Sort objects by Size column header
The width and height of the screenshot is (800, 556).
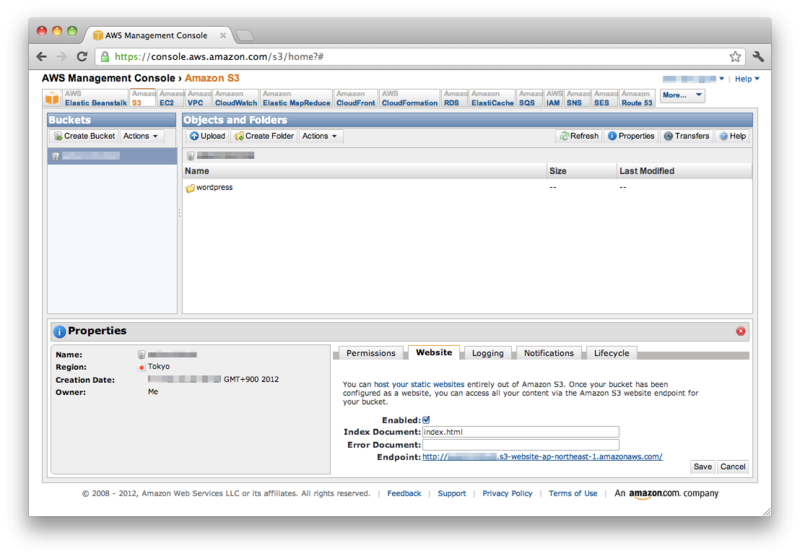point(581,171)
